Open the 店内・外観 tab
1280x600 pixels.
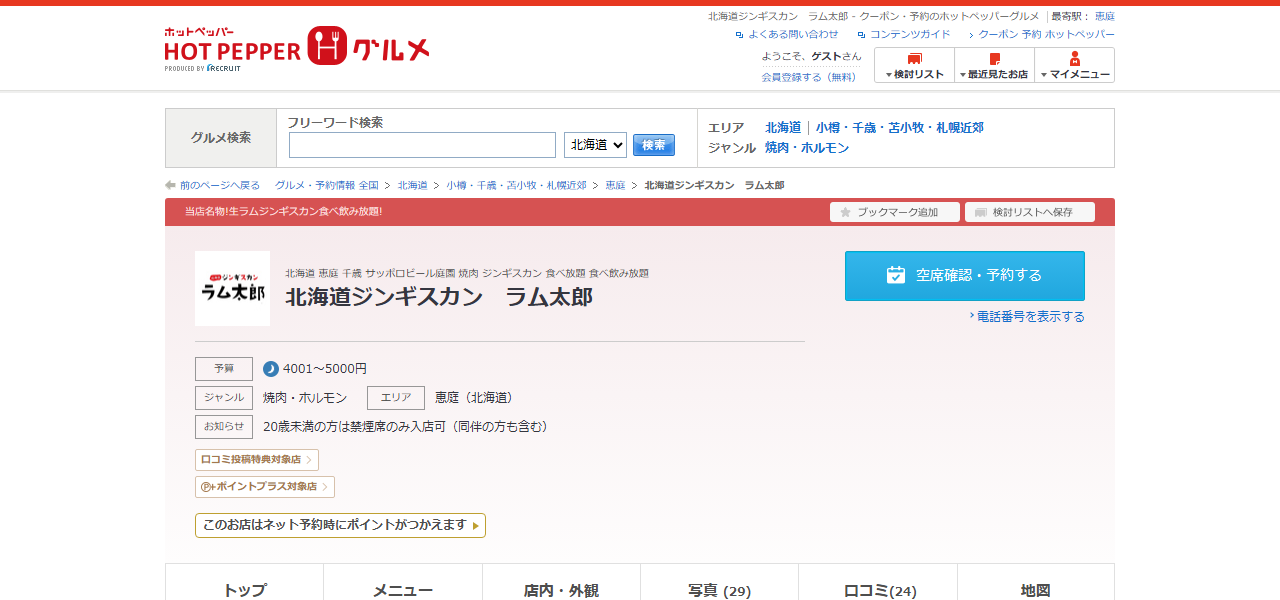[561, 582]
